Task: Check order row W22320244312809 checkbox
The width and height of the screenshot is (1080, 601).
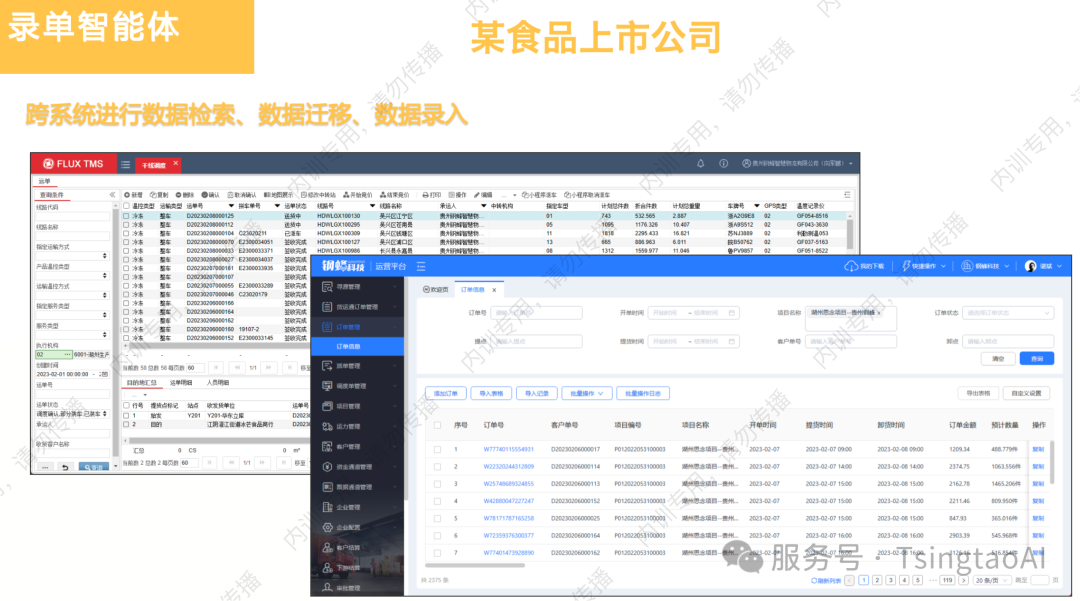Action: coord(437,467)
